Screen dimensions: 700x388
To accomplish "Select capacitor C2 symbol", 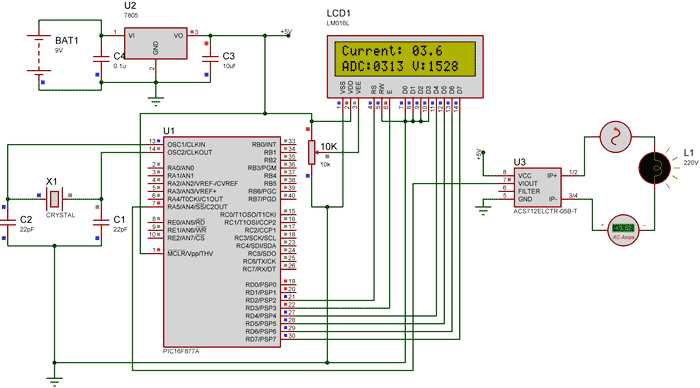I will pos(8,222).
